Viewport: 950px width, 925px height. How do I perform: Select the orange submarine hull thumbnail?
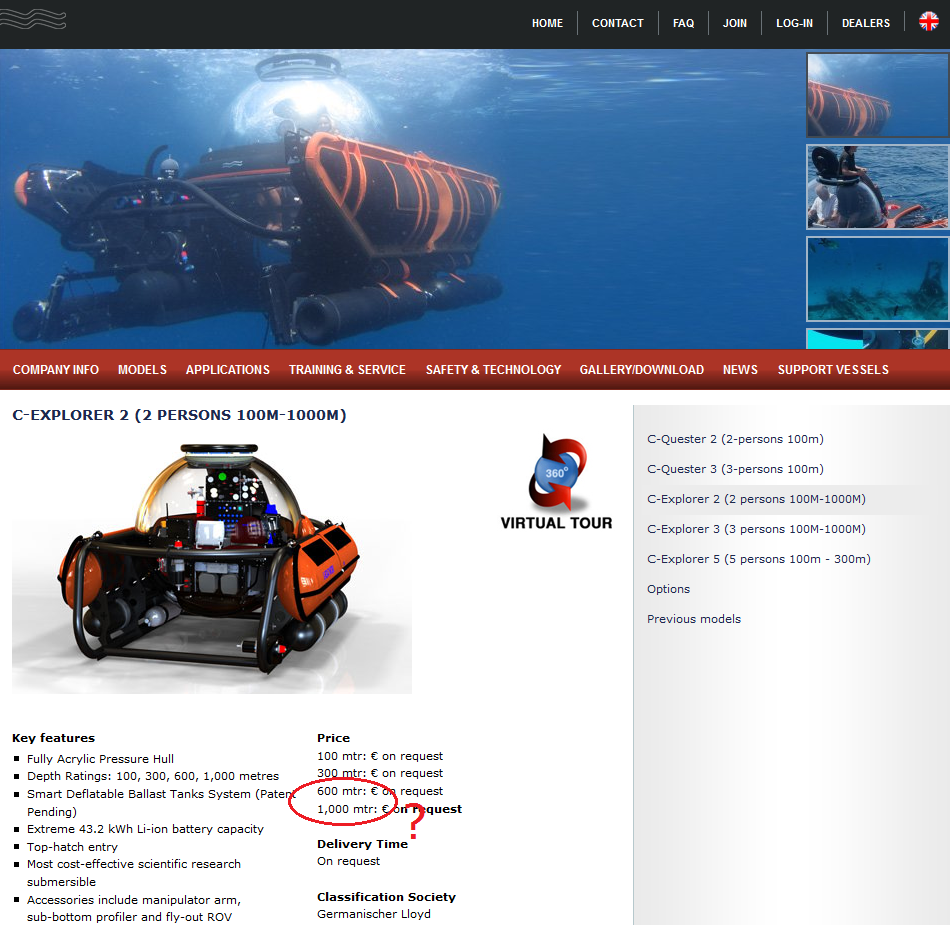[877, 95]
